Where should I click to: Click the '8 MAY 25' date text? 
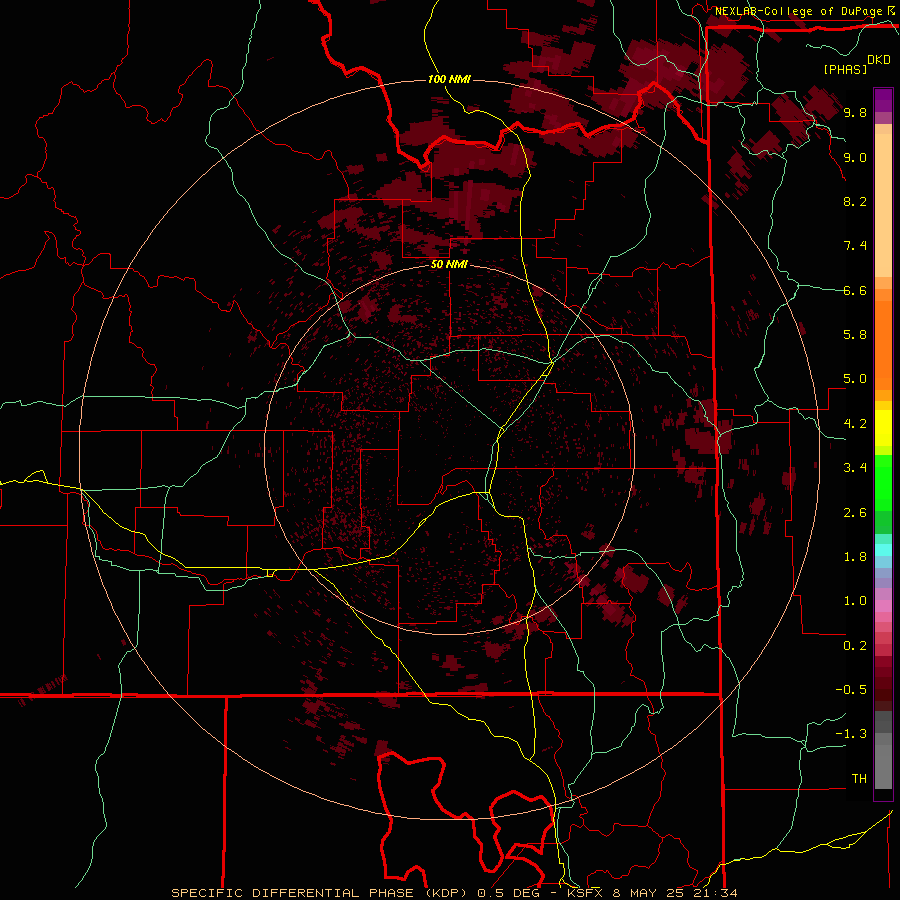[x=650, y=893]
